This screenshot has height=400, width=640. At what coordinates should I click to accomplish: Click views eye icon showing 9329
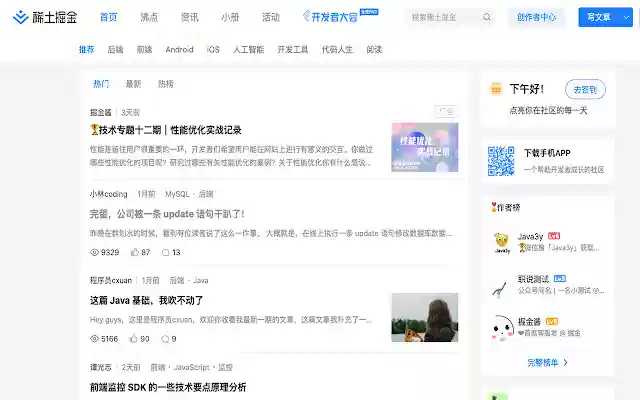coord(94,253)
